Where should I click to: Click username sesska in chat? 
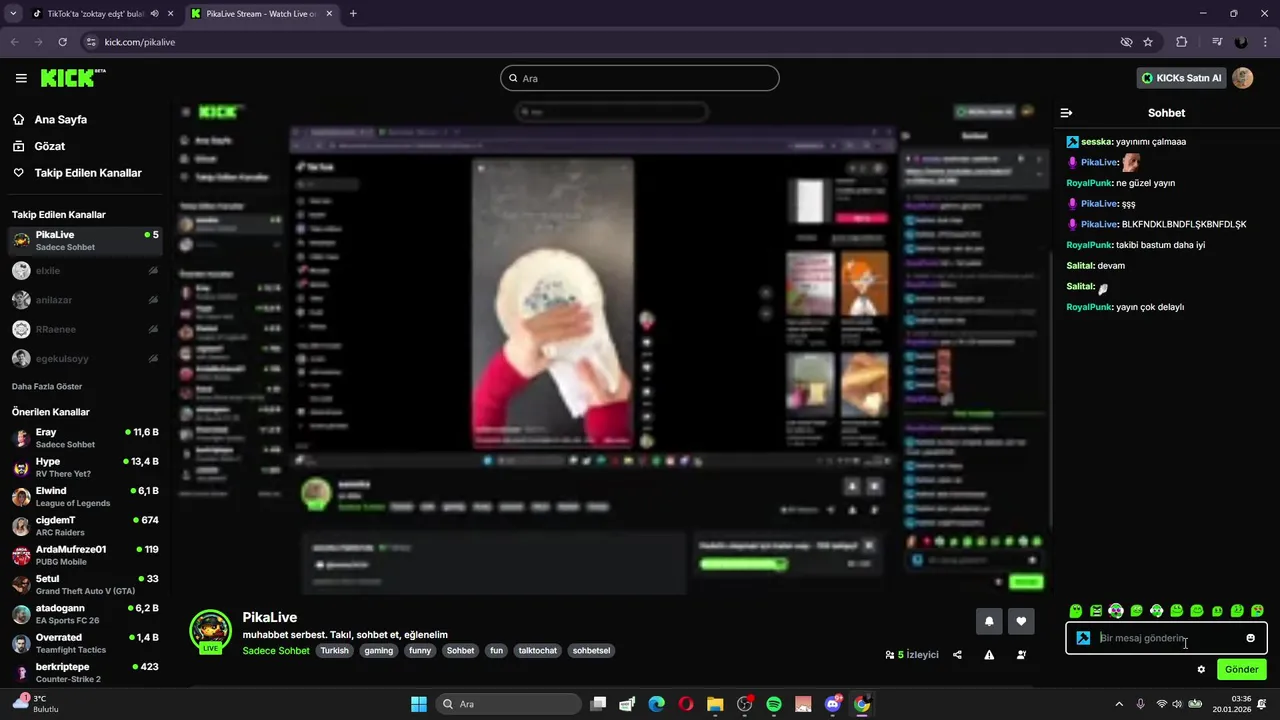(1096, 142)
